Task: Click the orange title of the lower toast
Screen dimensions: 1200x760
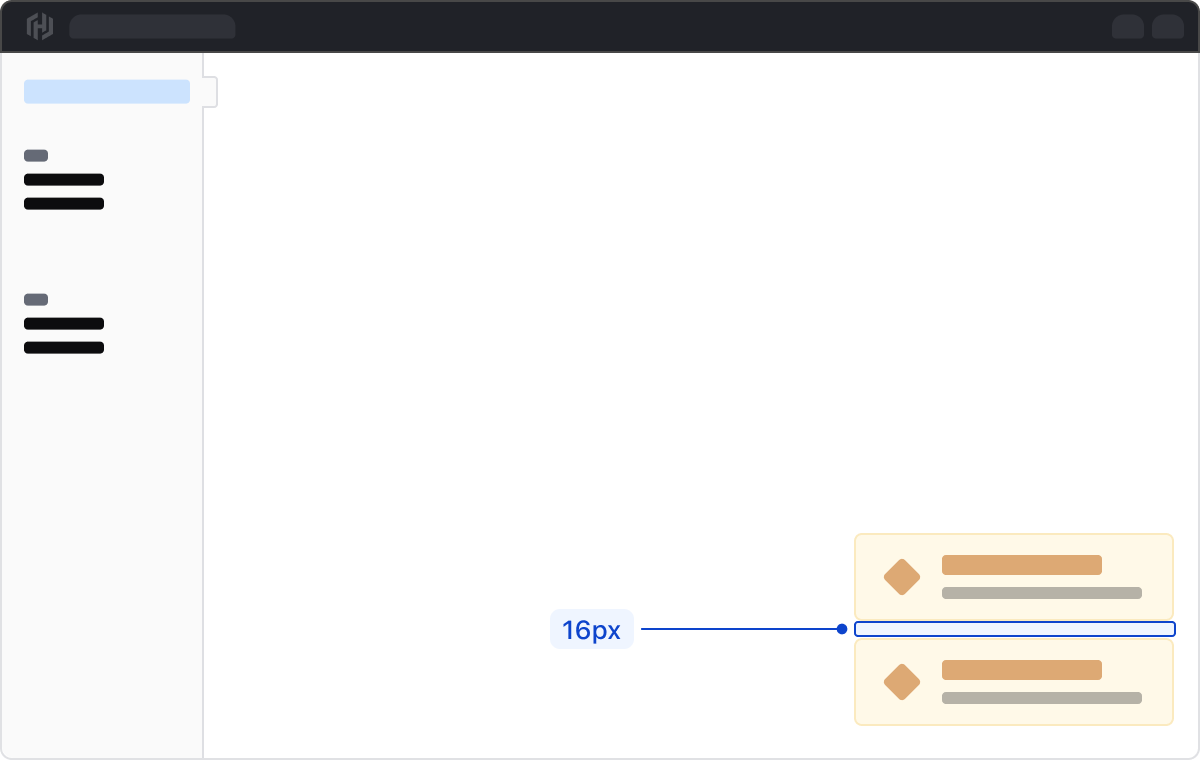Action: 1021,670
